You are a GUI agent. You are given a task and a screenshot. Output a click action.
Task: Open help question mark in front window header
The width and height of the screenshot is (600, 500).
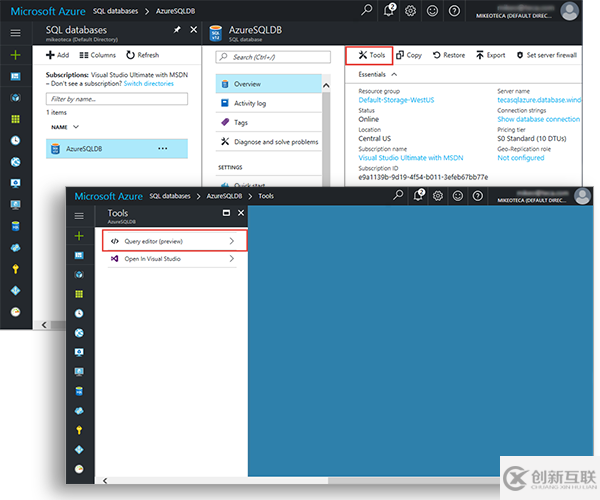pos(478,196)
